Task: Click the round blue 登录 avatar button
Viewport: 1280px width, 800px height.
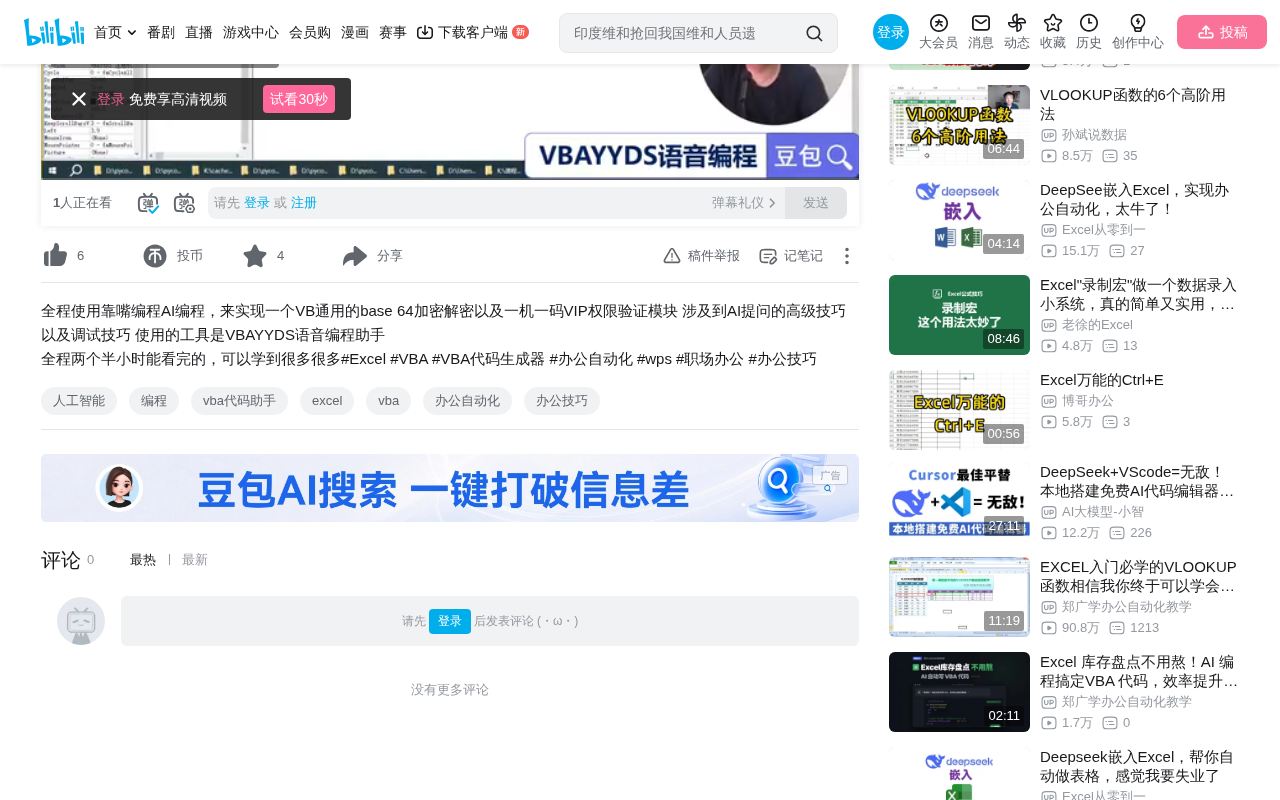Action: click(x=891, y=32)
